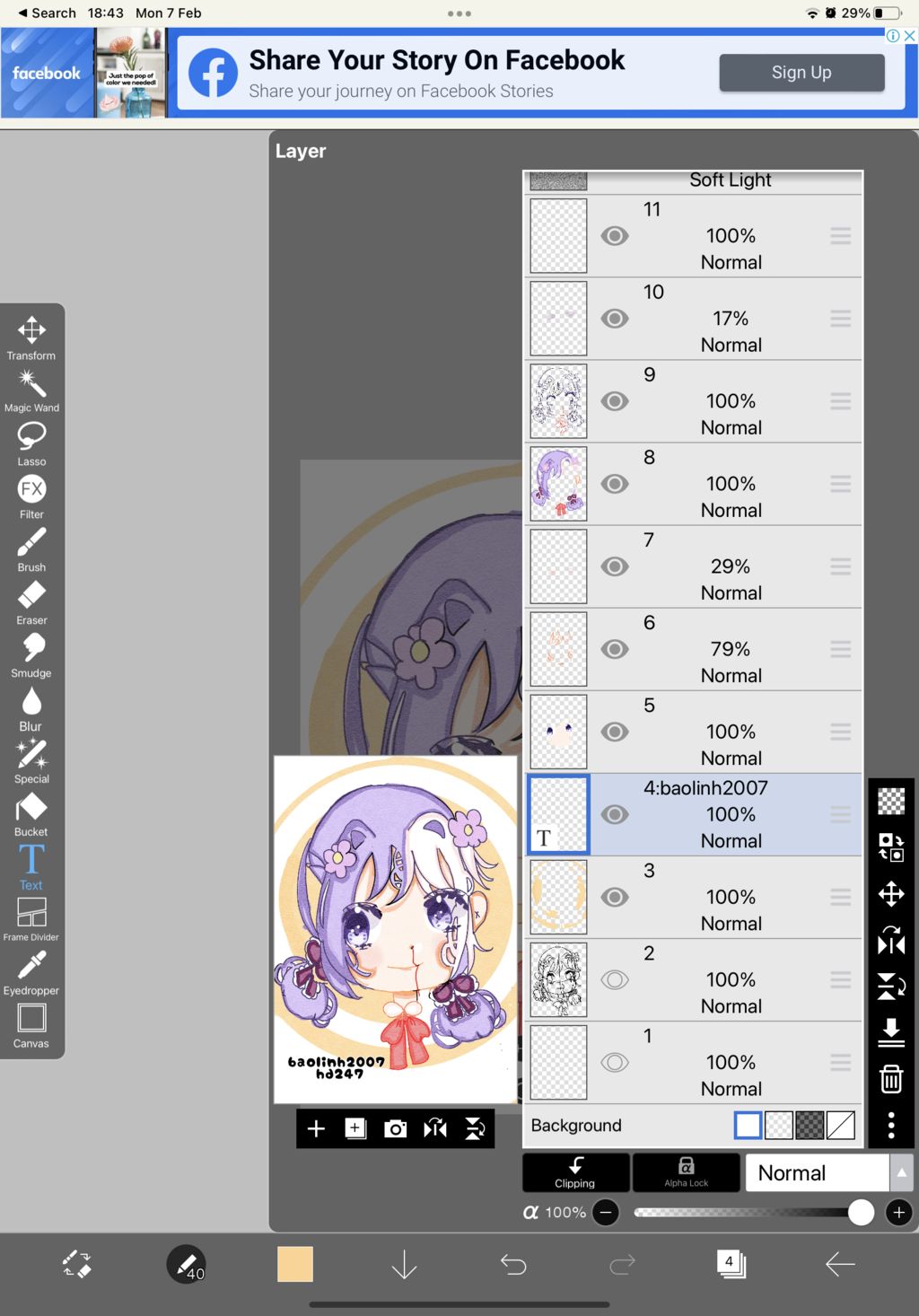Open the layers count button showing 4
919x1316 pixels.
[731, 1264]
